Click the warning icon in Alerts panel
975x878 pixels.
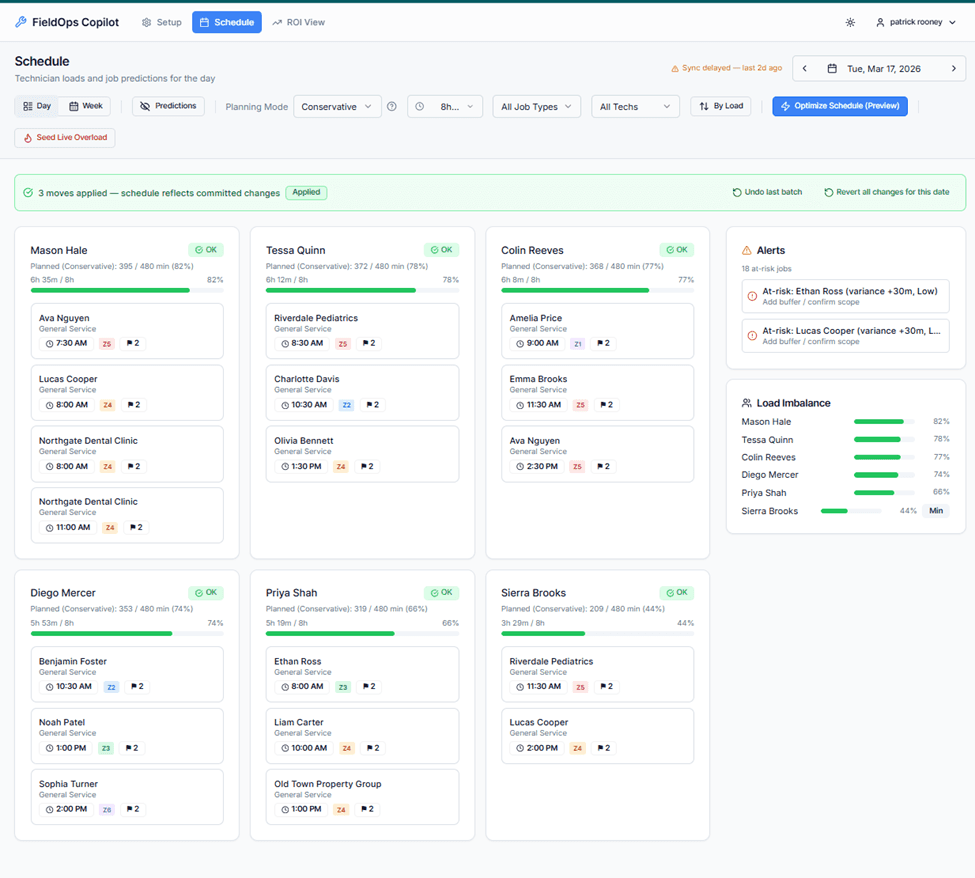coord(747,250)
